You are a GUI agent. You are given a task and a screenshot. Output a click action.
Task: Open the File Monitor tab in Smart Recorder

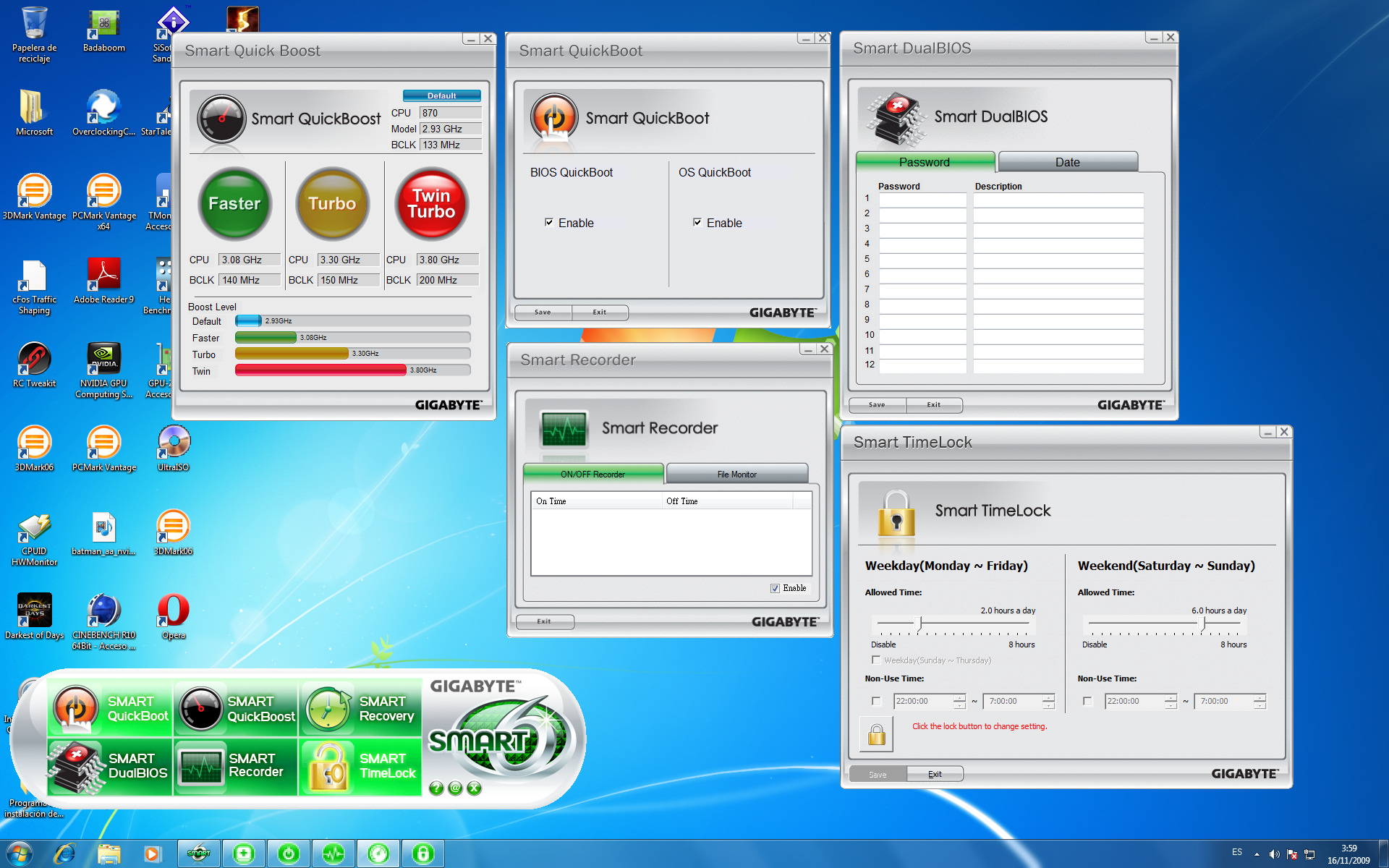tap(736, 475)
